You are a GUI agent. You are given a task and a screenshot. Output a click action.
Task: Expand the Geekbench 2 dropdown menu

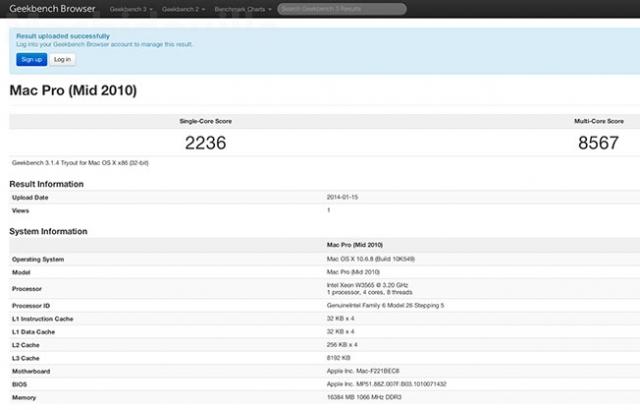tap(183, 9)
